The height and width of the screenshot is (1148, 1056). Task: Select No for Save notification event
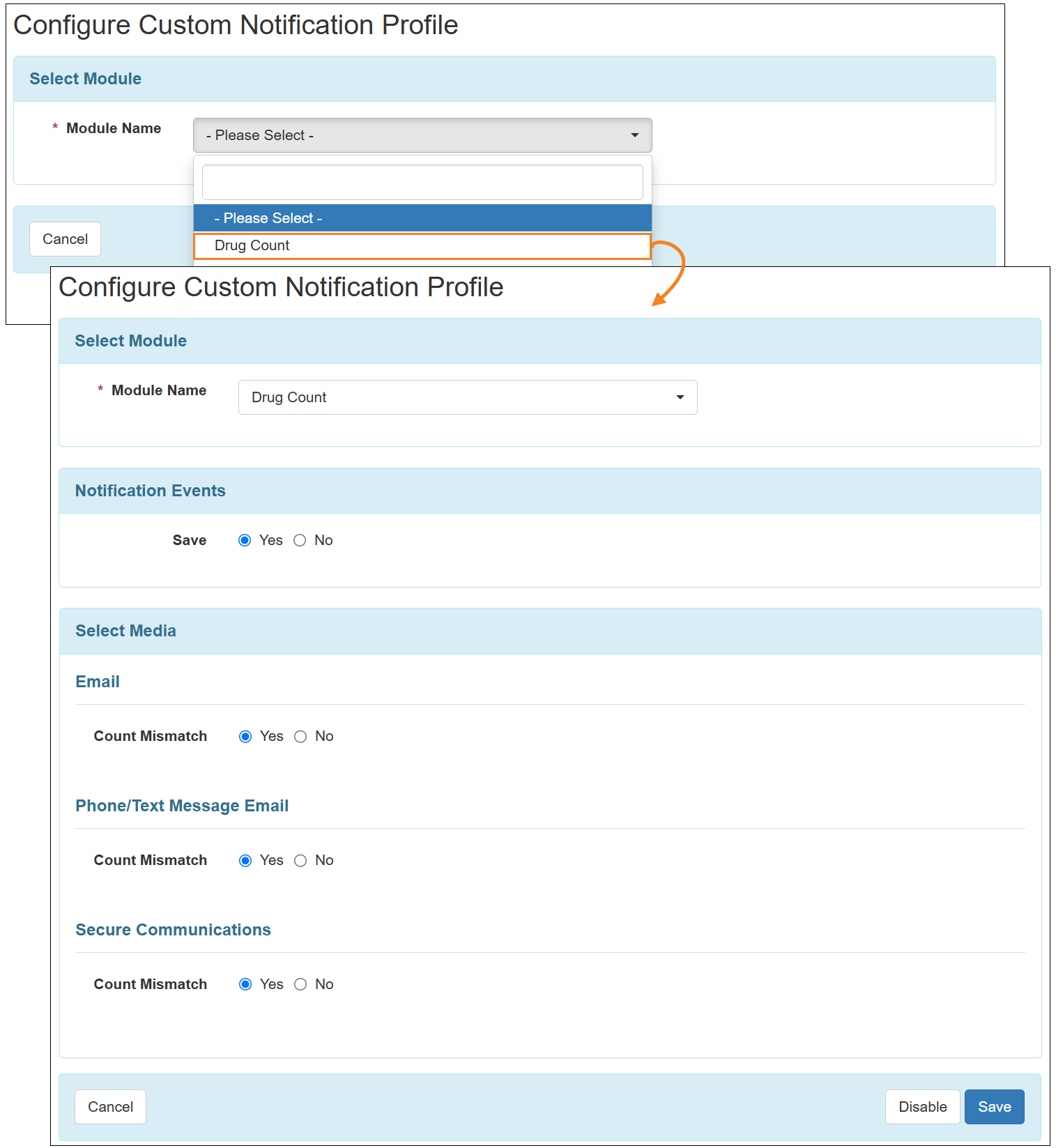click(x=300, y=540)
